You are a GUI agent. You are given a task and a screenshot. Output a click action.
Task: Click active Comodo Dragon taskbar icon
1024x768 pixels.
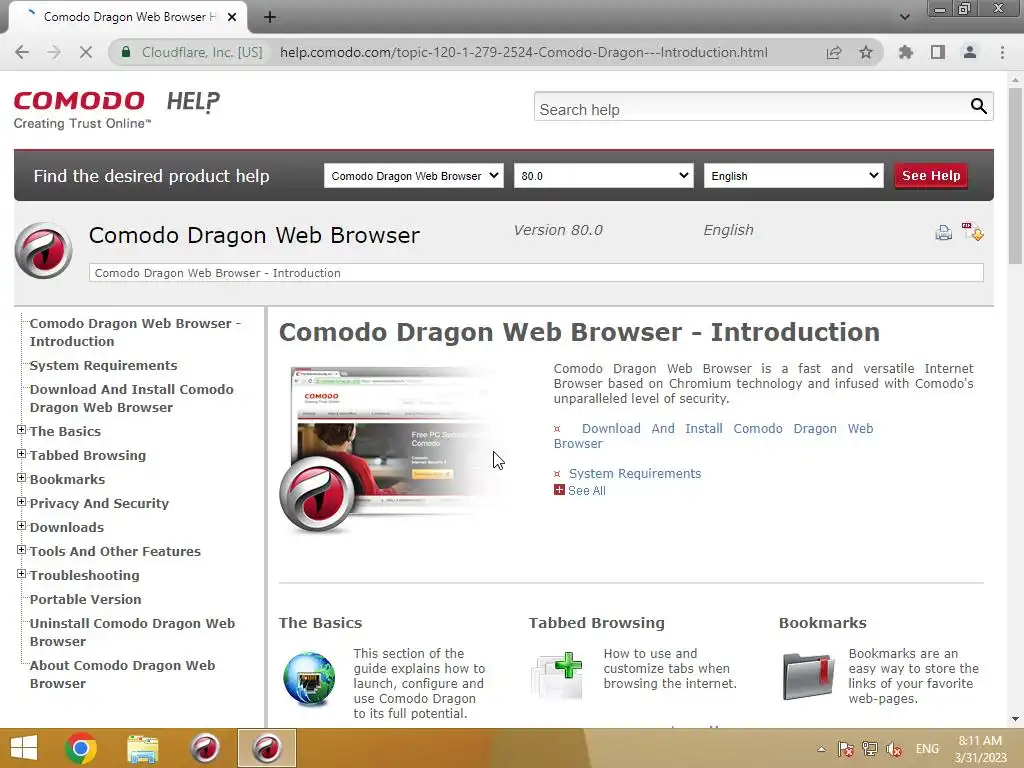266,748
